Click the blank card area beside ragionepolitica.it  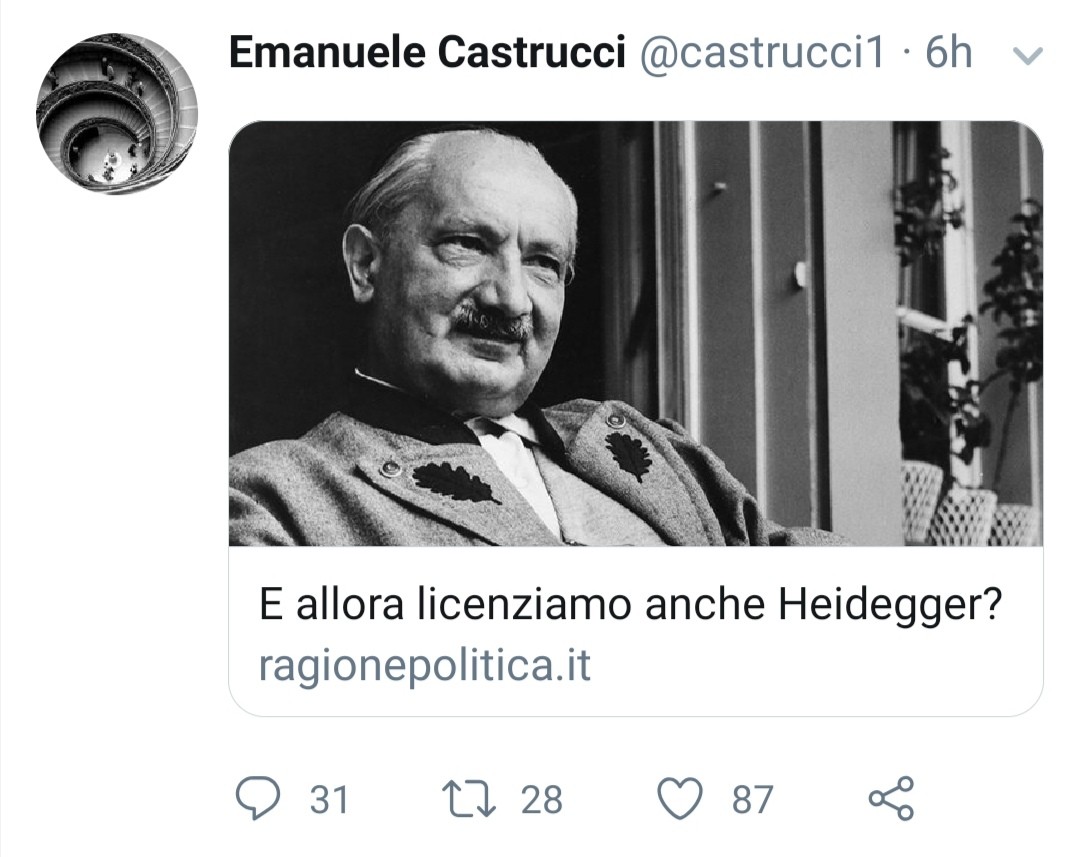813,665
